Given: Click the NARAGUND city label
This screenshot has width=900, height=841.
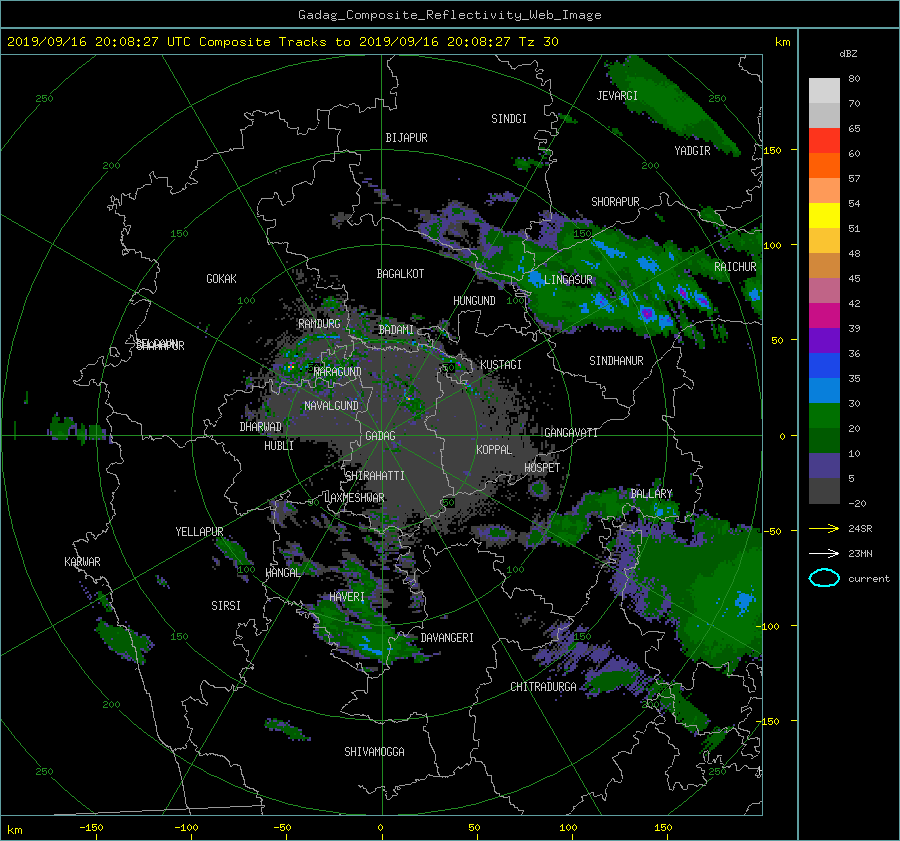Looking at the screenshot, I should [x=338, y=371].
